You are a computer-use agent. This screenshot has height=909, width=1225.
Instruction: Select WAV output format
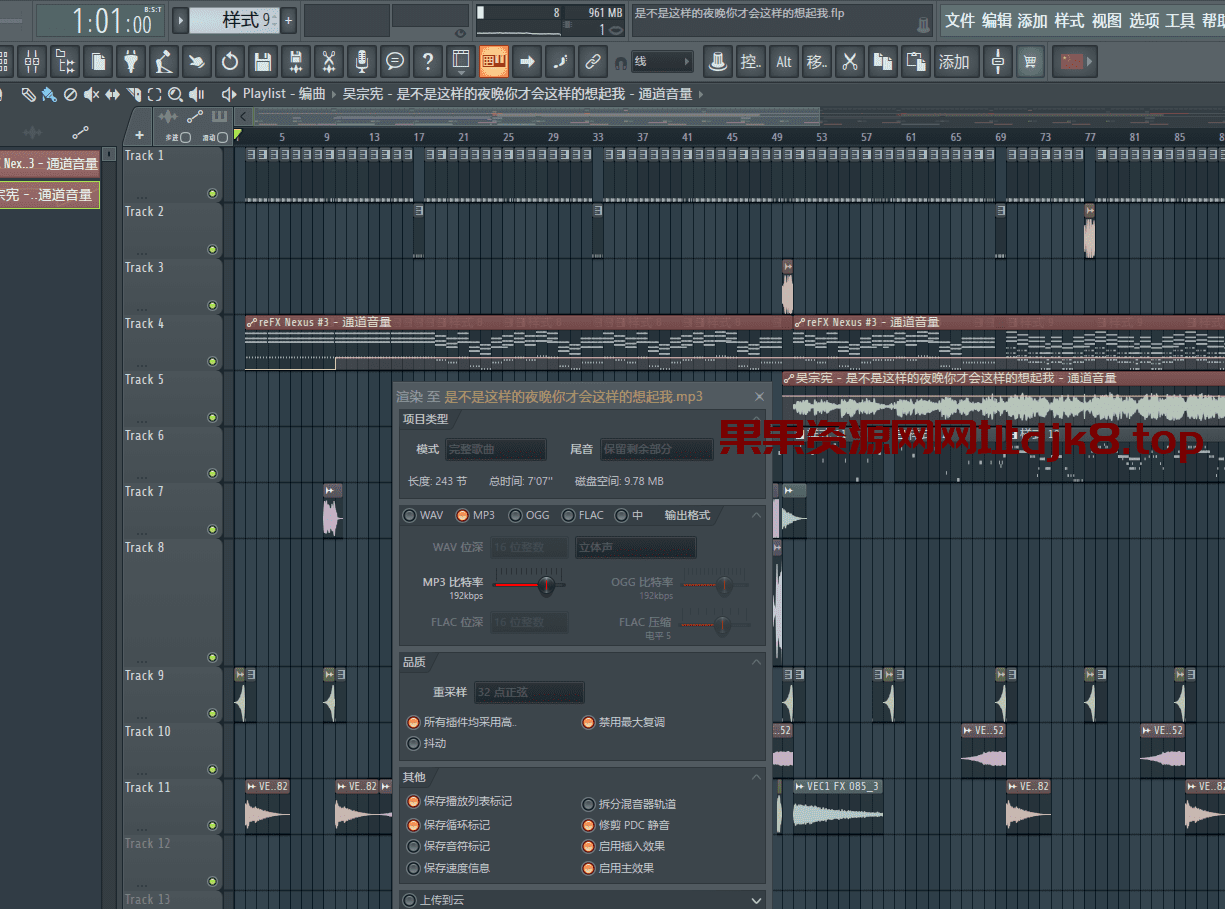(409, 516)
